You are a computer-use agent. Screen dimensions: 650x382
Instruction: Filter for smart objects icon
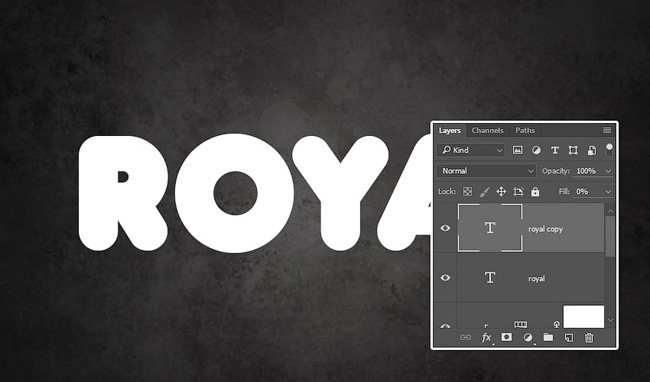(x=592, y=150)
